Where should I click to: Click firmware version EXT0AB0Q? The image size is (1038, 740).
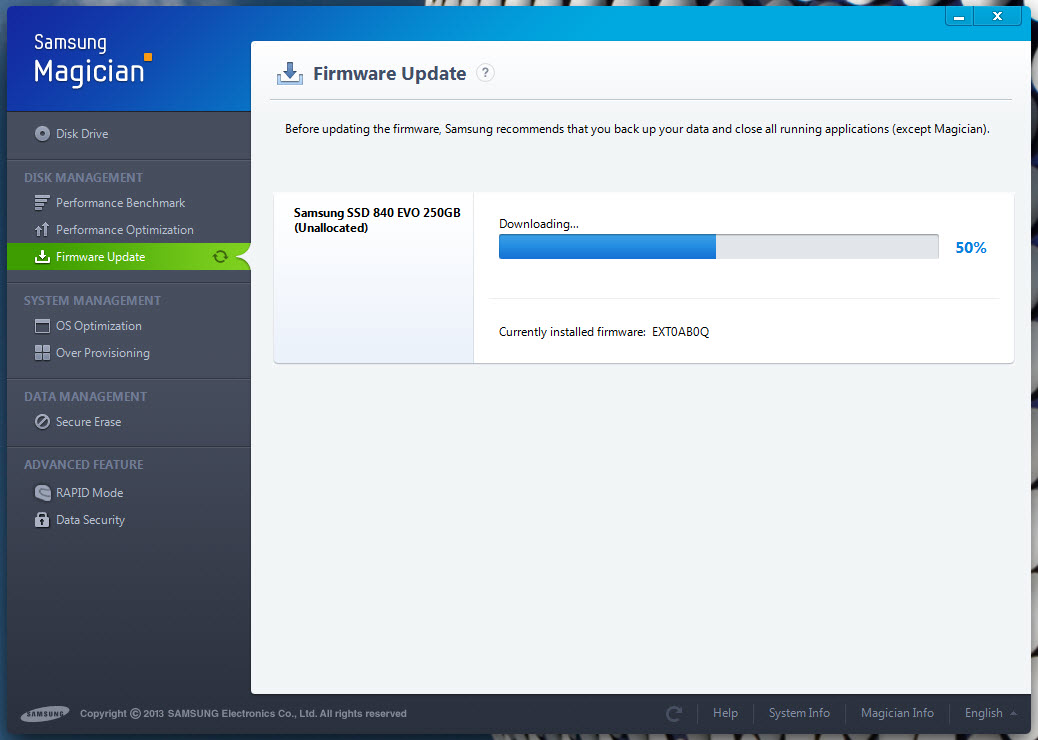pyautogui.click(x=681, y=332)
